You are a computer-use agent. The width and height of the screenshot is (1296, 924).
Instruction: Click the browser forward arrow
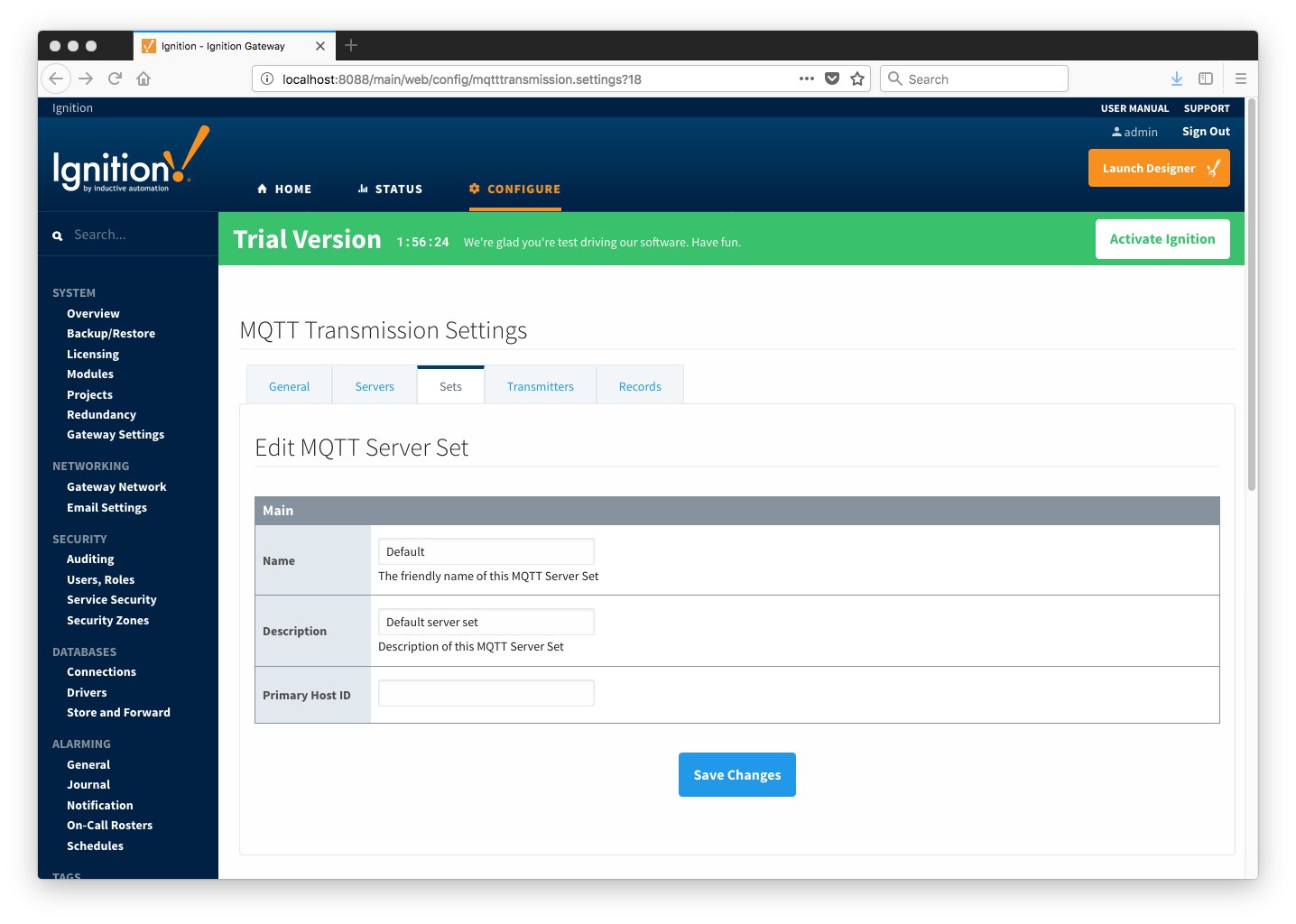(x=86, y=79)
